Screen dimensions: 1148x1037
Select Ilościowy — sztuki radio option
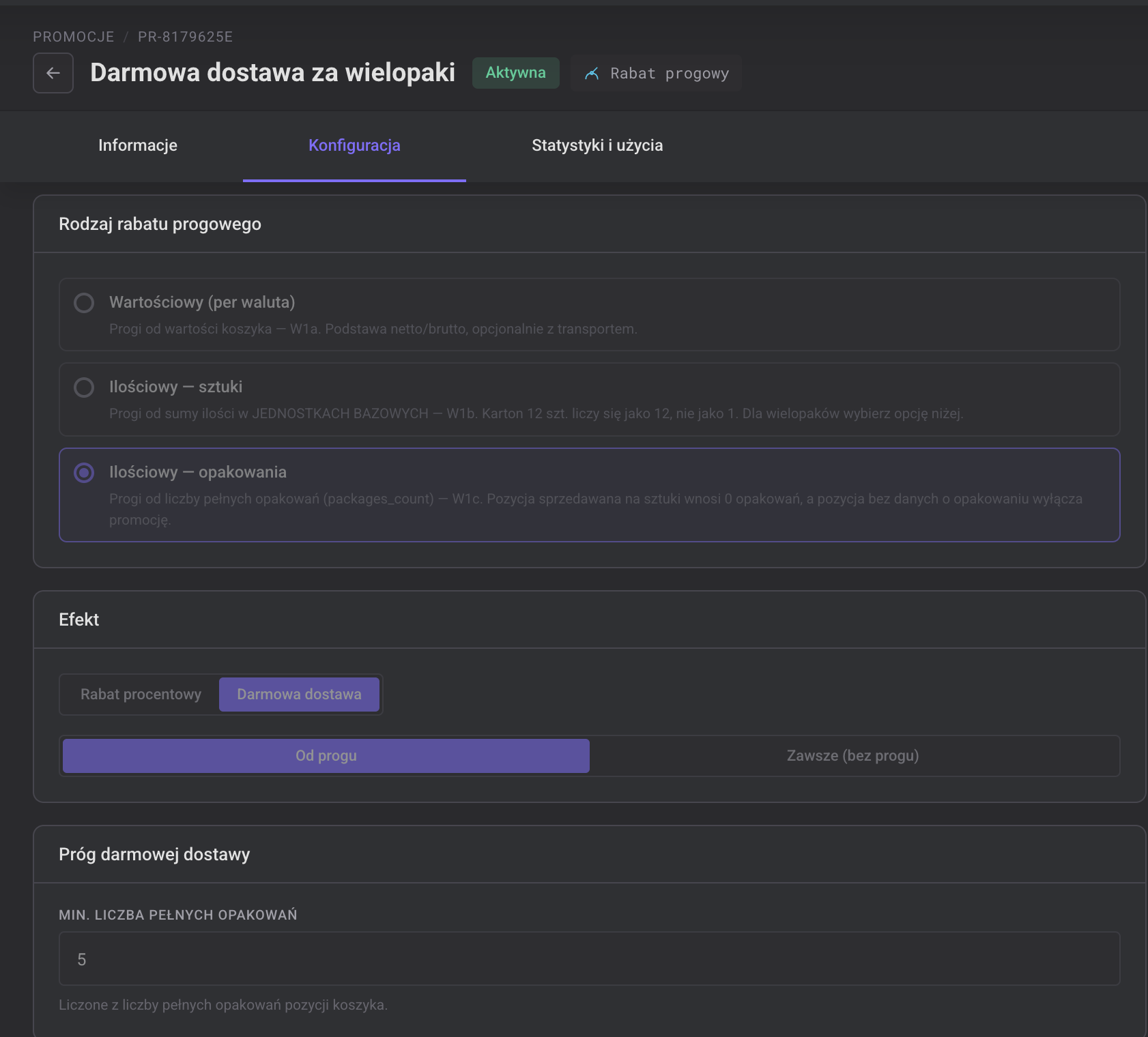point(84,388)
